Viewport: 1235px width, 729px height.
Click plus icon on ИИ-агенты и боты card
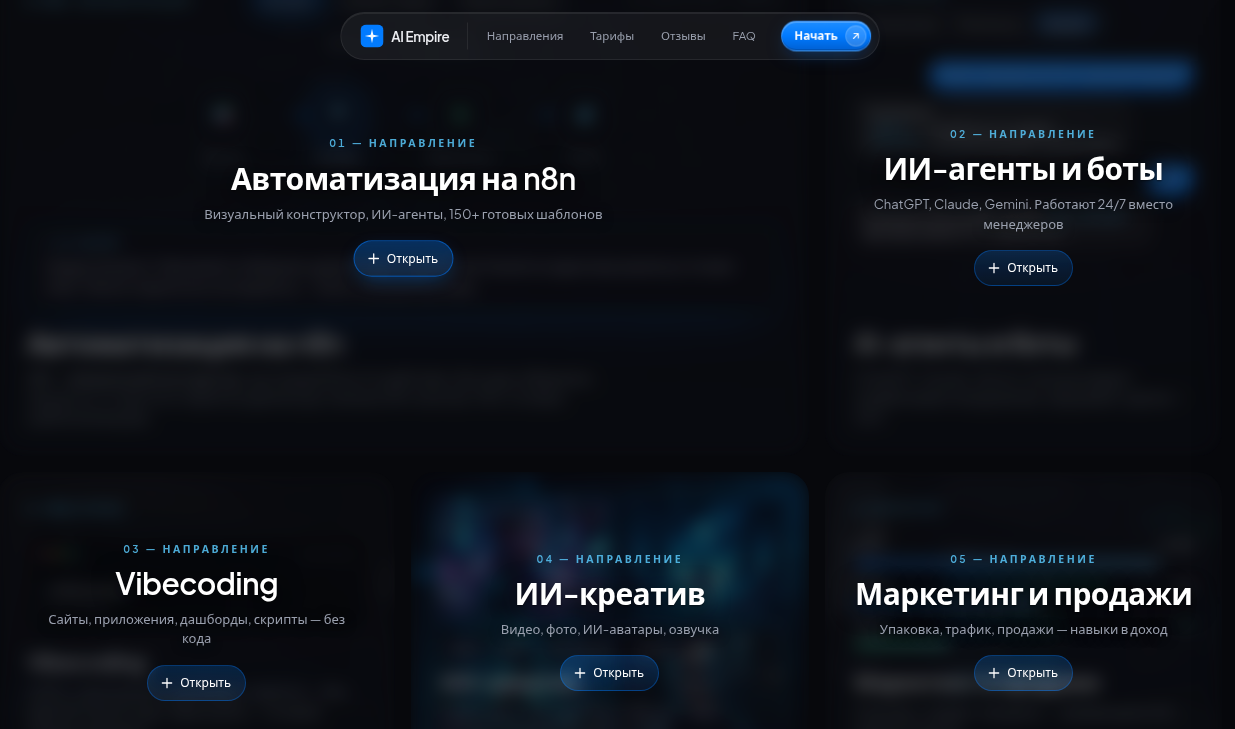click(x=994, y=268)
